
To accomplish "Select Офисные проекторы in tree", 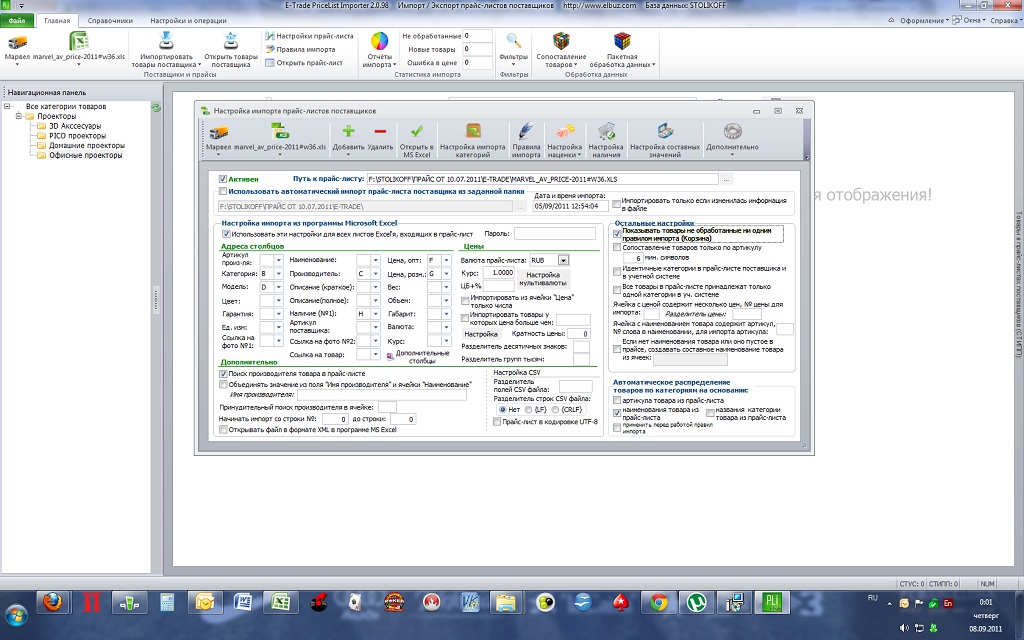I will pos(86,155).
